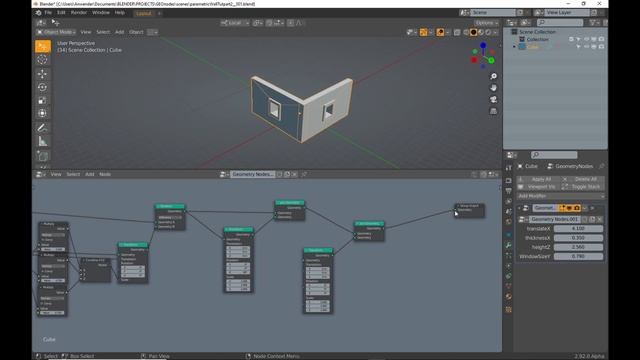Open the Material properties tab icon
Screen dimensions: 640x360
[509, 297]
